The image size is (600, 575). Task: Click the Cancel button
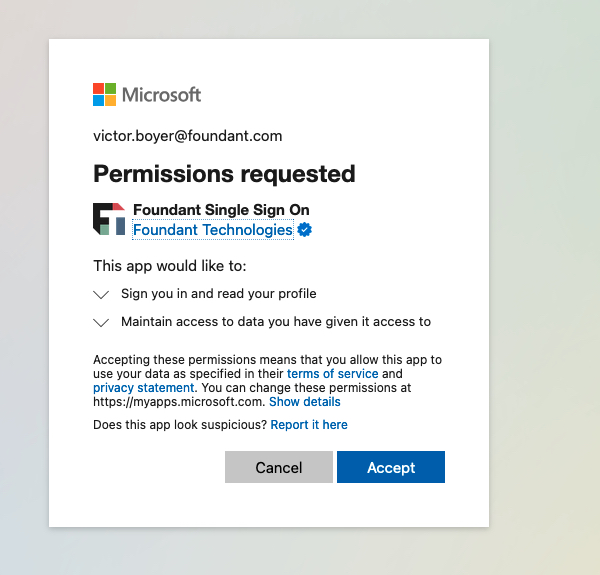point(279,467)
